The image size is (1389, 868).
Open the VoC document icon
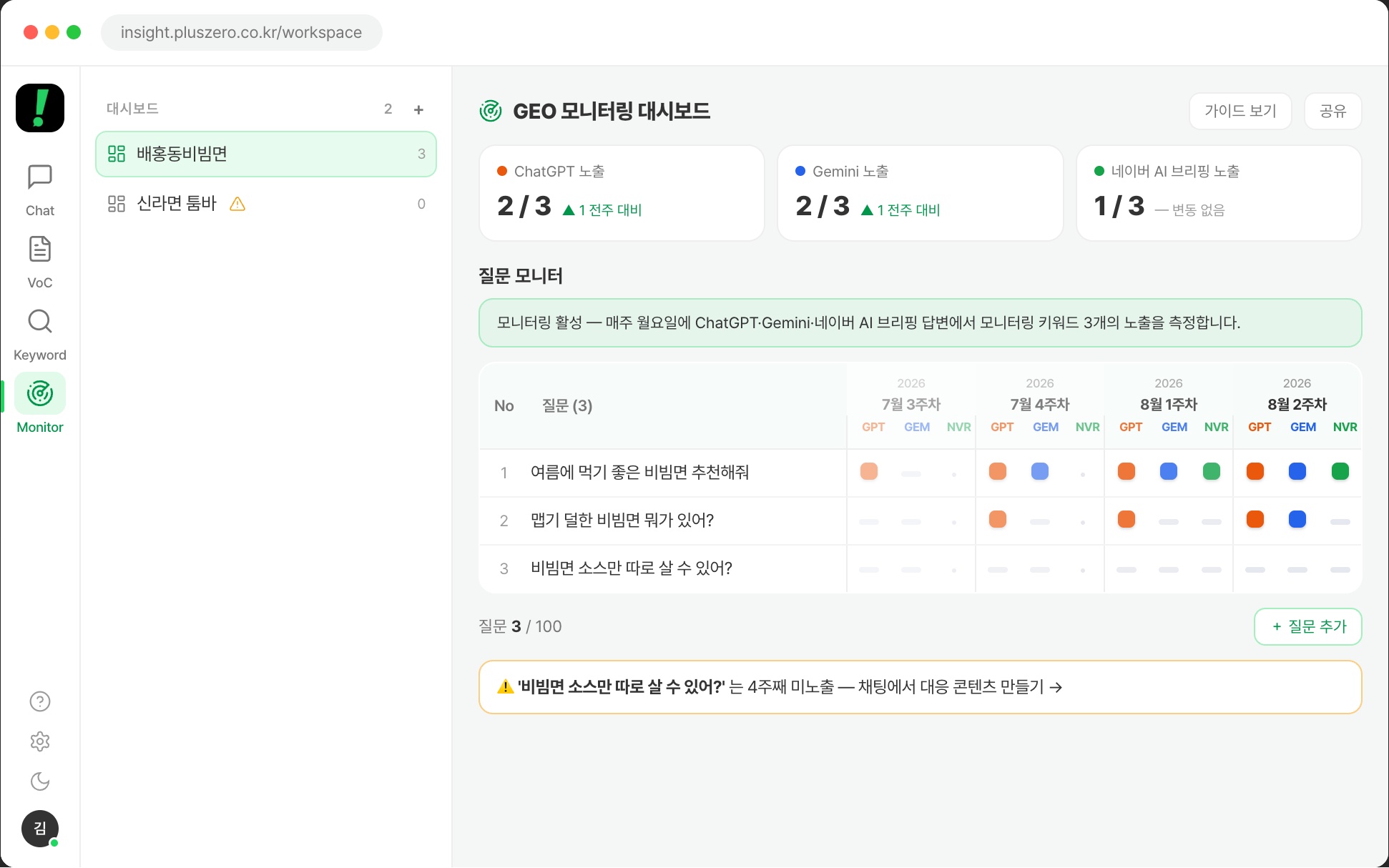coord(40,249)
